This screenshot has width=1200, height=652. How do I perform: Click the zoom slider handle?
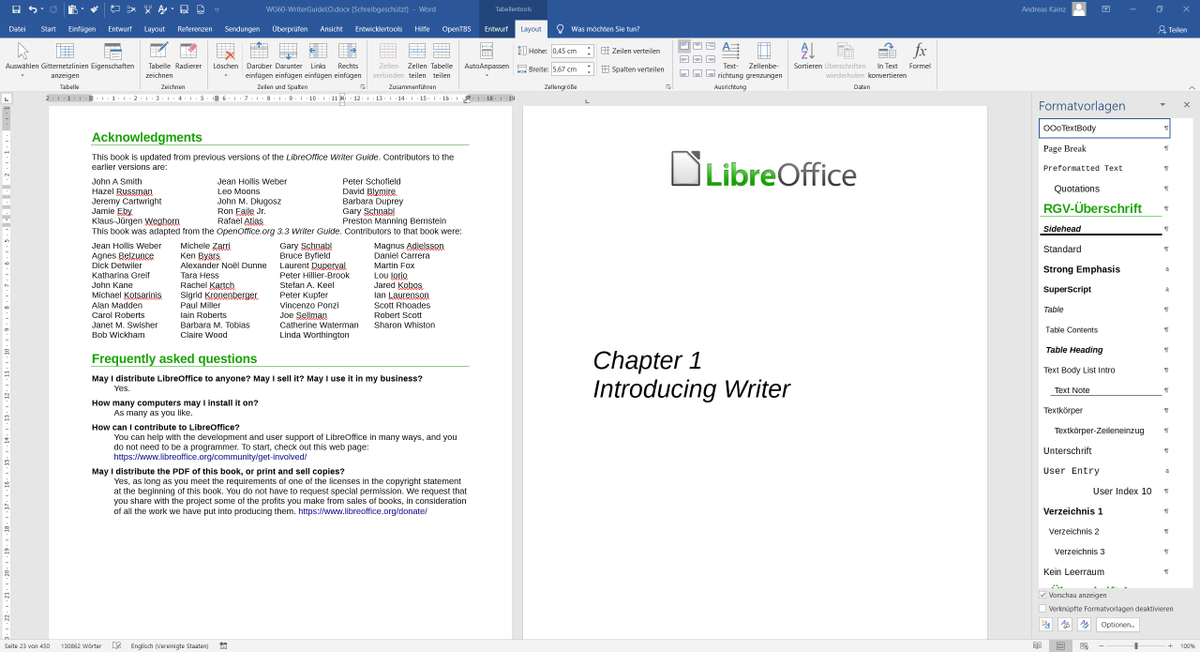click(x=1135, y=646)
